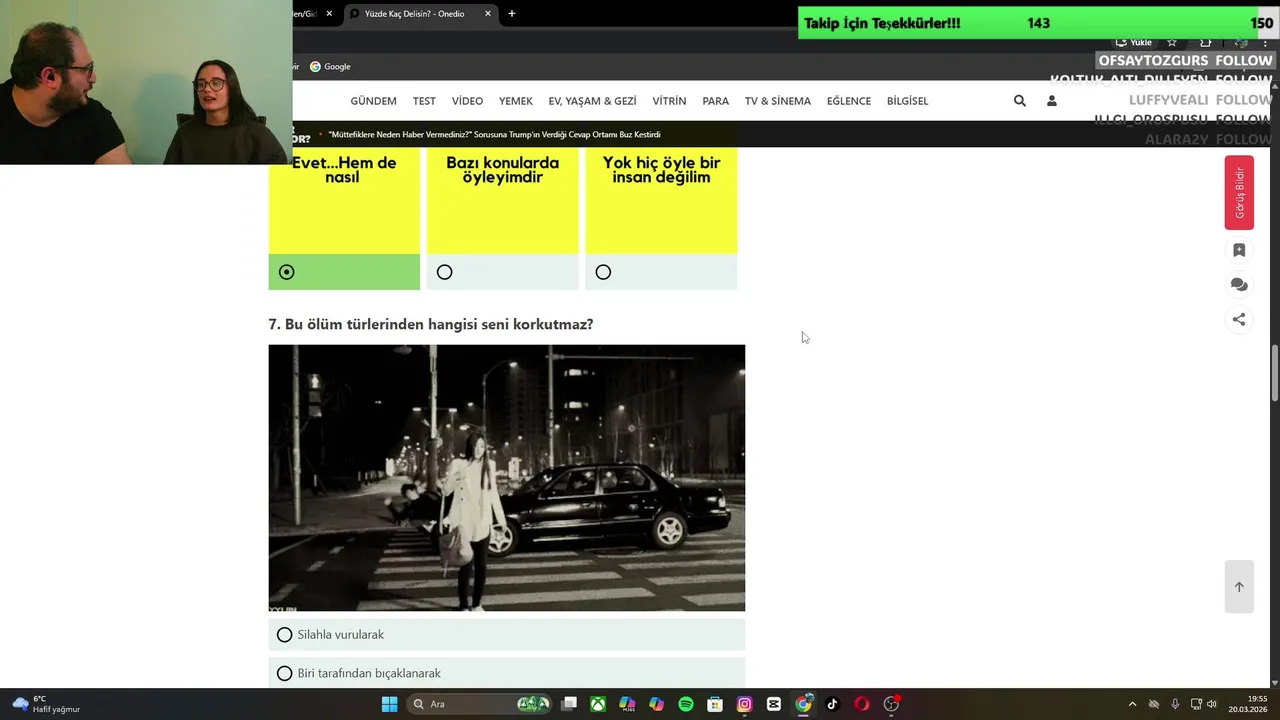Go back to top with arrow button

click(x=1239, y=586)
